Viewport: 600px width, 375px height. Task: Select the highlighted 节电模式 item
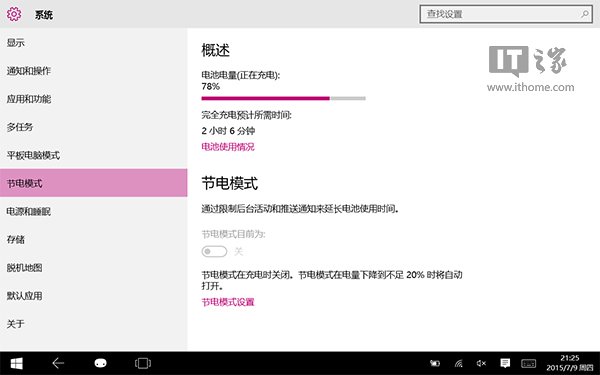[94, 183]
